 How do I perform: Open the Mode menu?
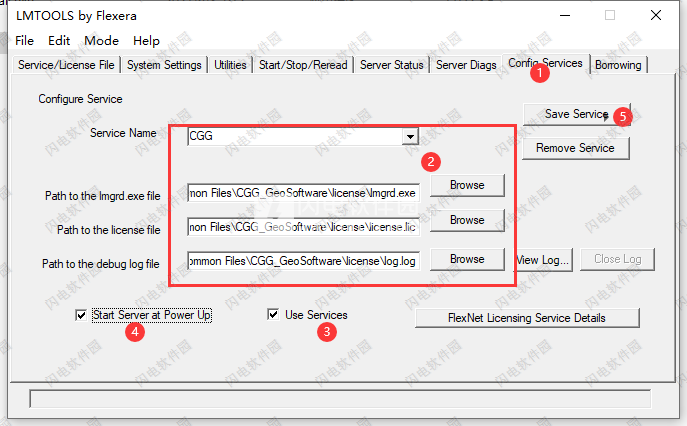pos(101,41)
